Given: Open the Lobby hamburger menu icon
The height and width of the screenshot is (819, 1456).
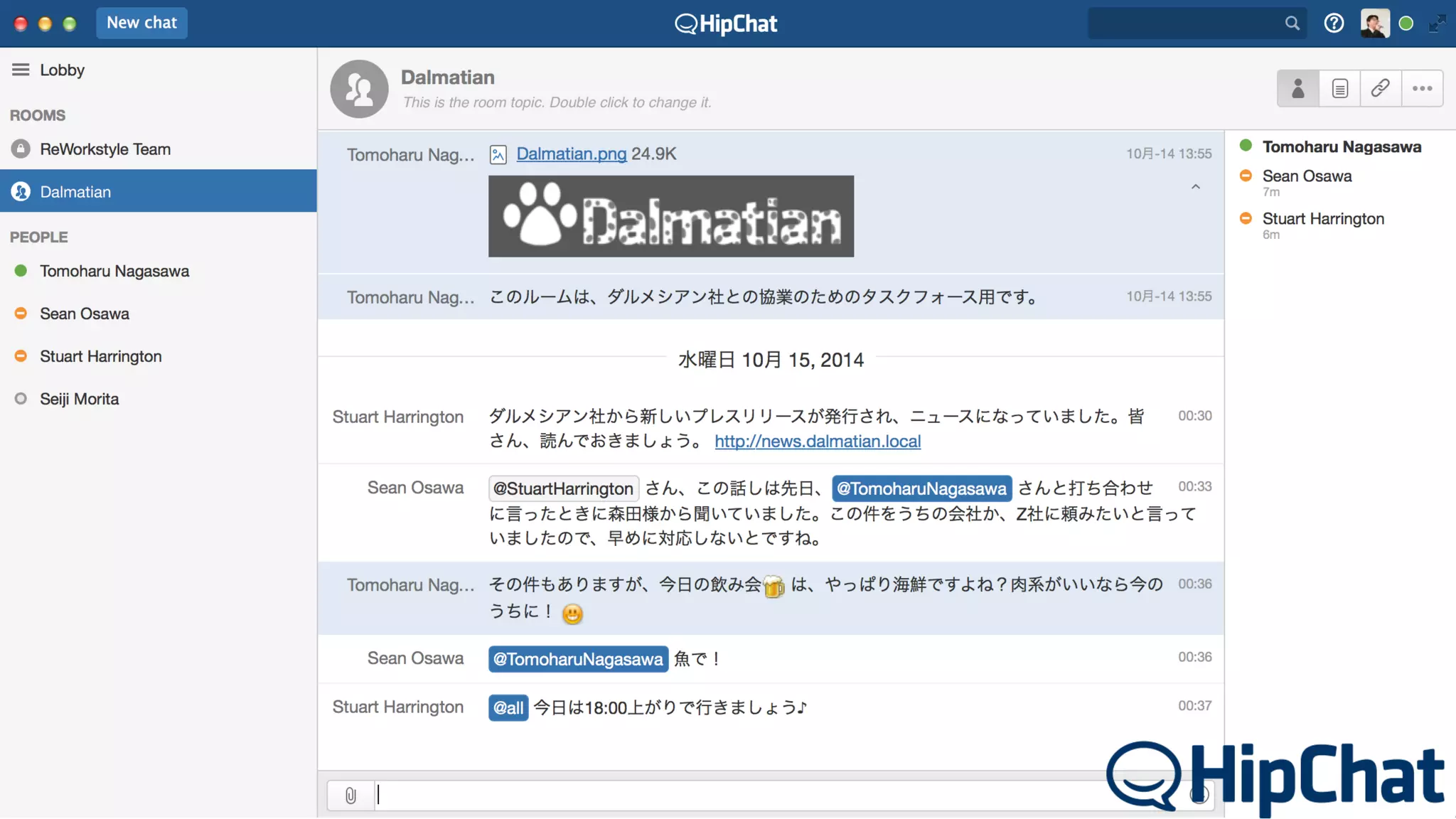Looking at the screenshot, I should 21,70.
